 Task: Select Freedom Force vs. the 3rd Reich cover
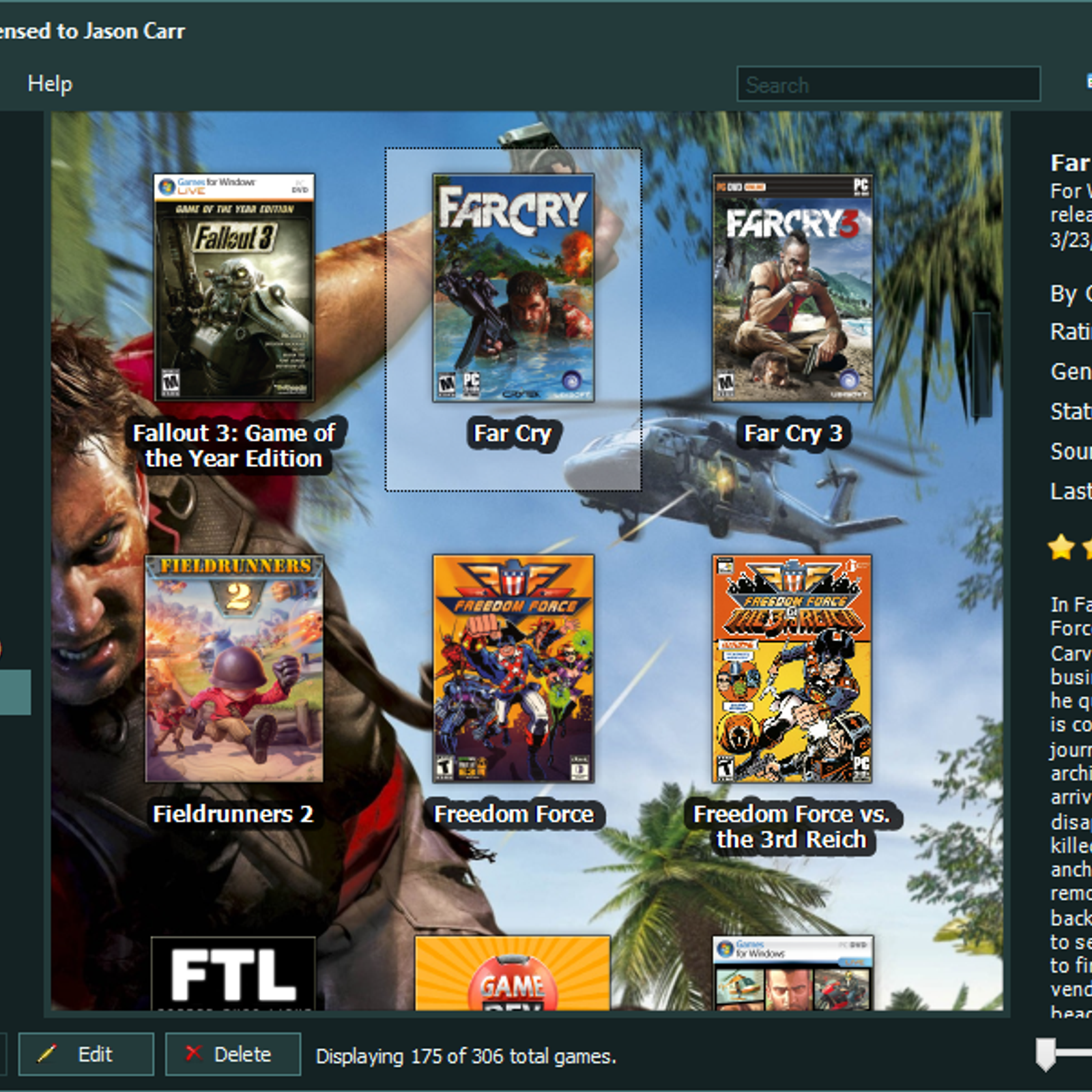click(792, 668)
